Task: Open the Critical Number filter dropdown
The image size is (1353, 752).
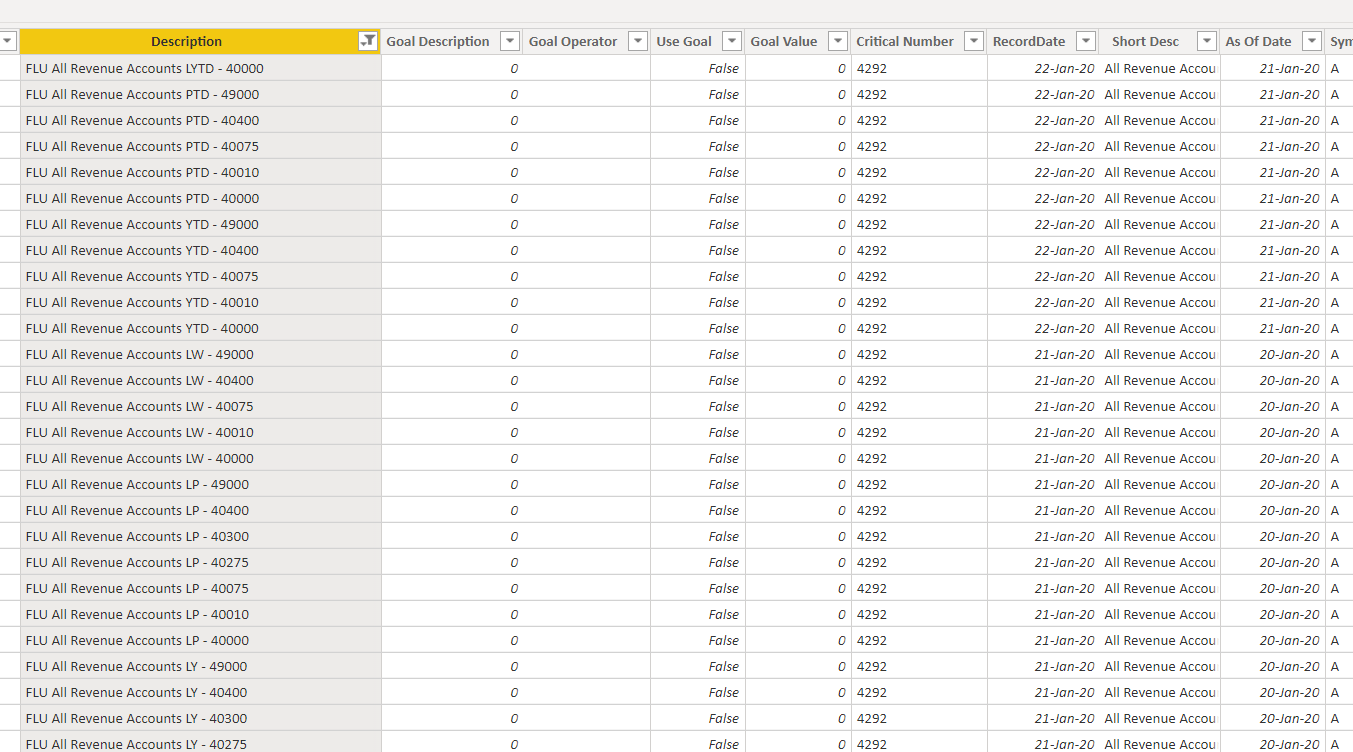Action: (974, 41)
